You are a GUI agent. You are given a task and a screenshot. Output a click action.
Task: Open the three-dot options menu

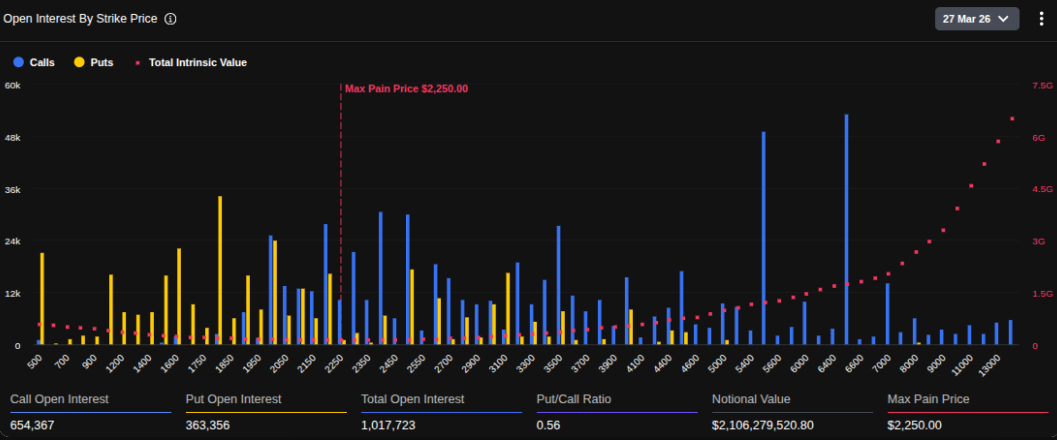click(1041, 19)
